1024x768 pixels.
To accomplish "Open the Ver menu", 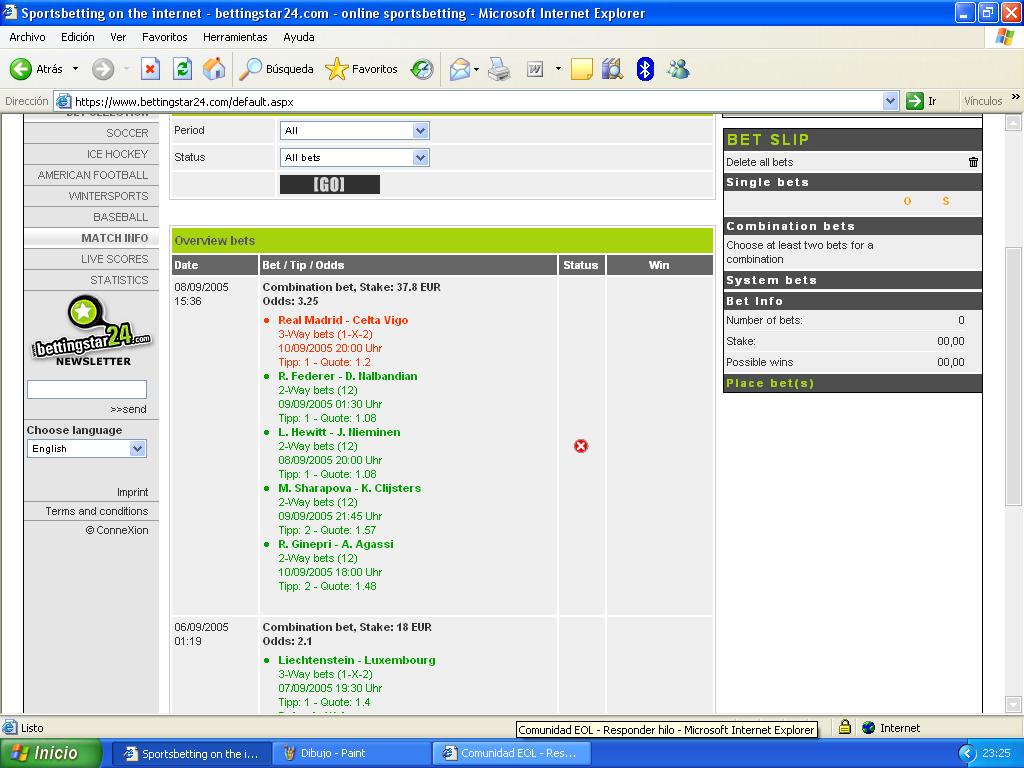I will coord(118,37).
